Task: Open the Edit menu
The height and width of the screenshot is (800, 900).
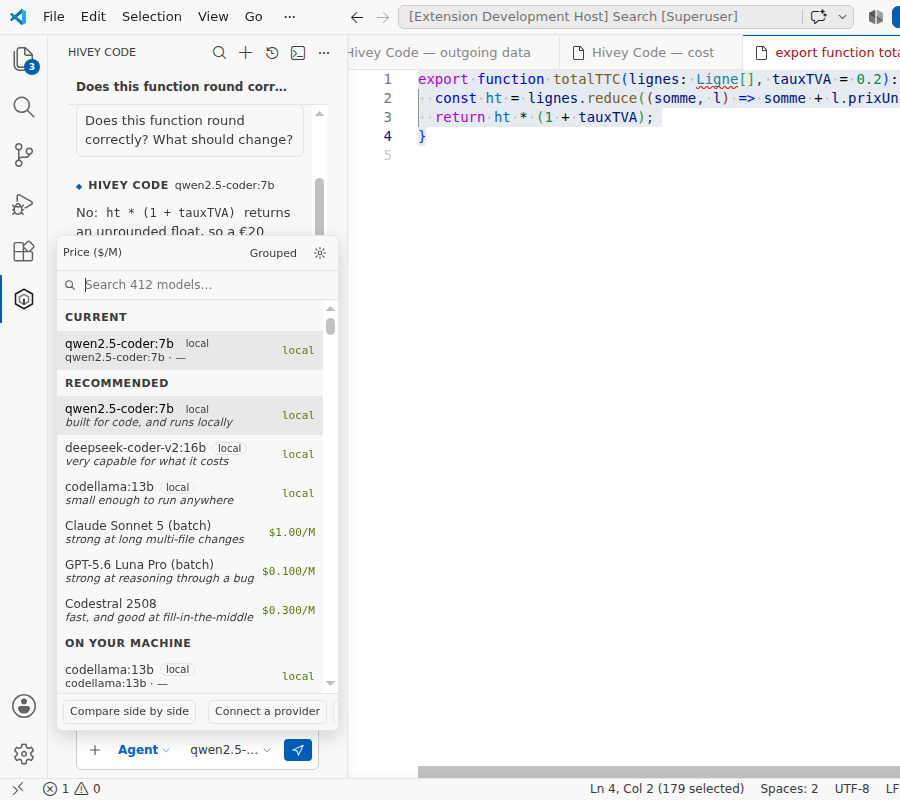Action: pos(93,17)
